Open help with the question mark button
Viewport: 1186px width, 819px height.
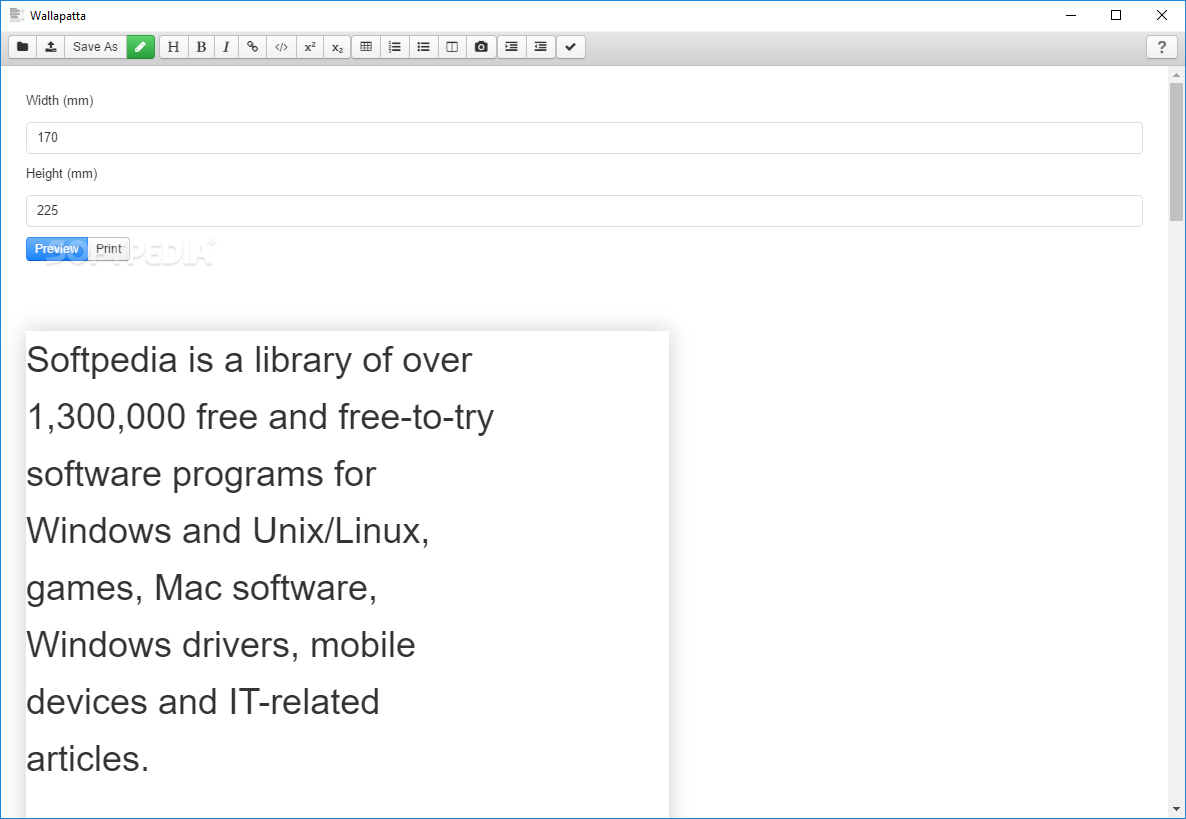[x=1162, y=47]
